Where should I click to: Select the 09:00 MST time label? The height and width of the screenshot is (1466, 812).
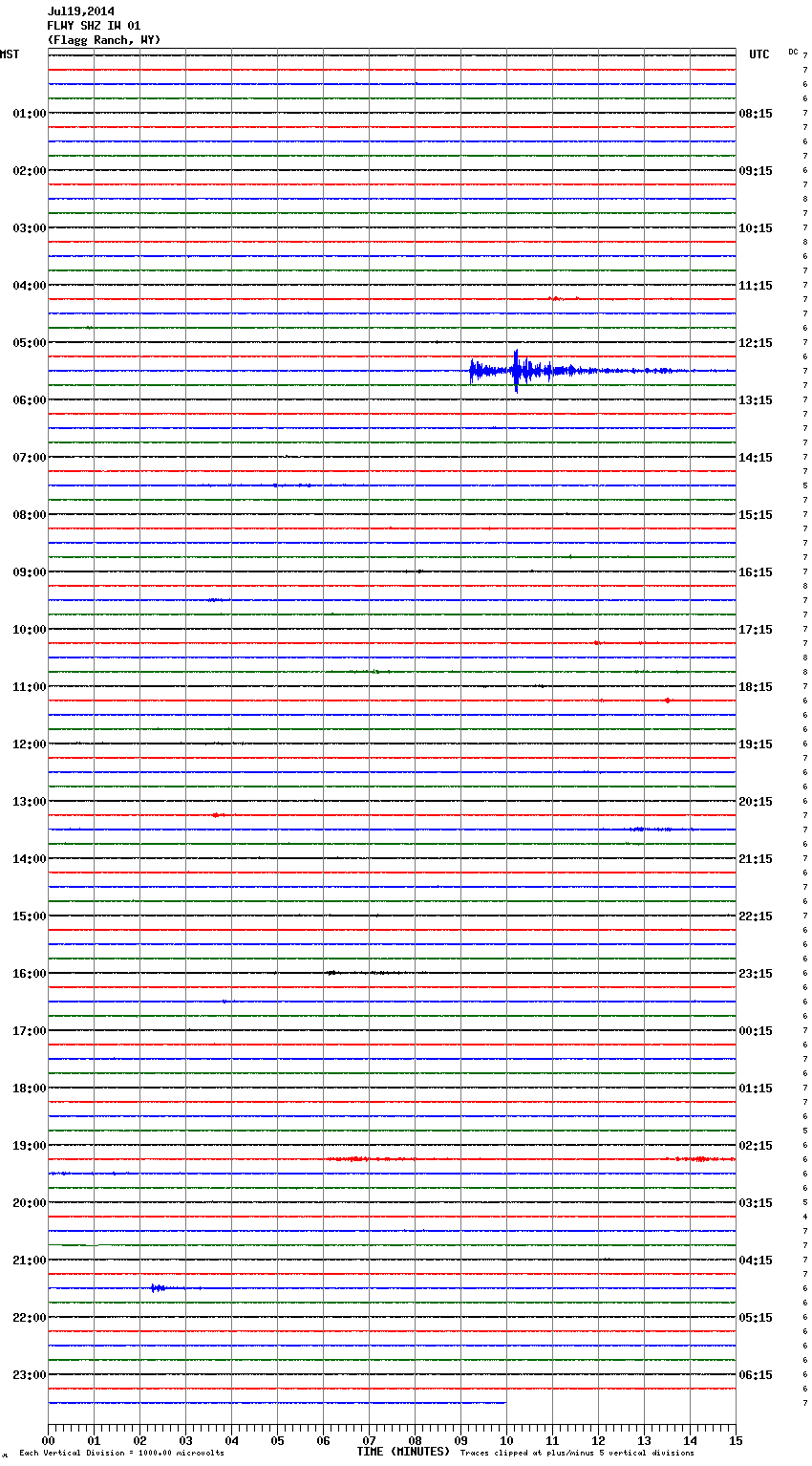(x=30, y=572)
